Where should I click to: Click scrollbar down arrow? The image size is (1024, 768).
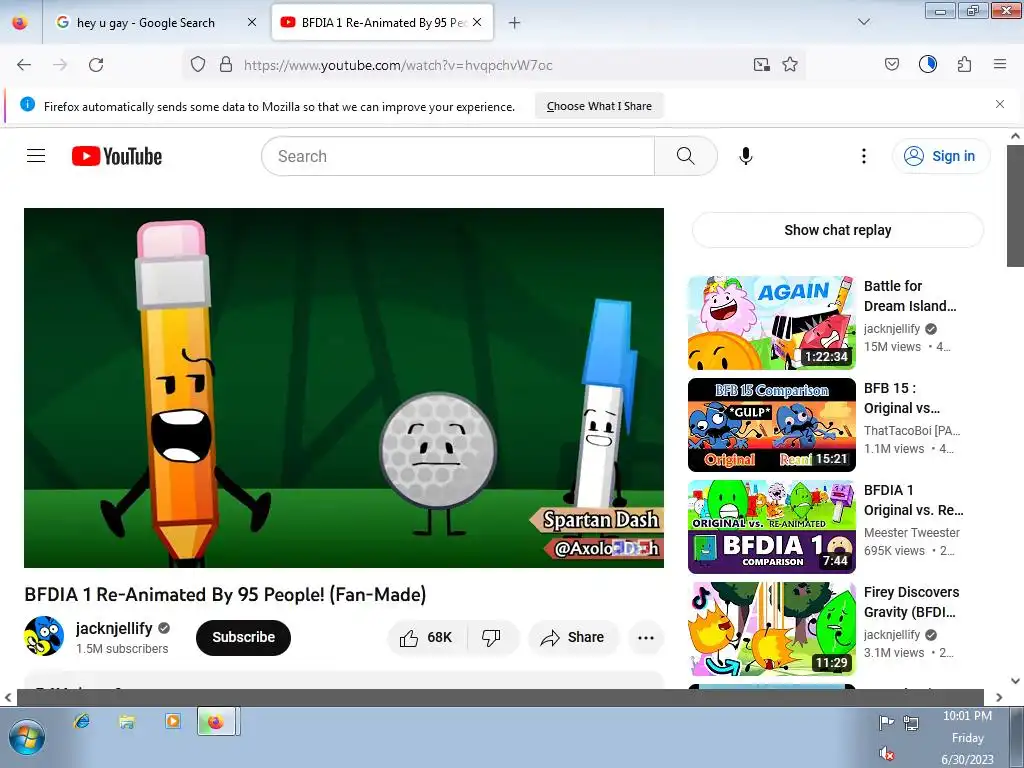click(x=1016, y=680)
